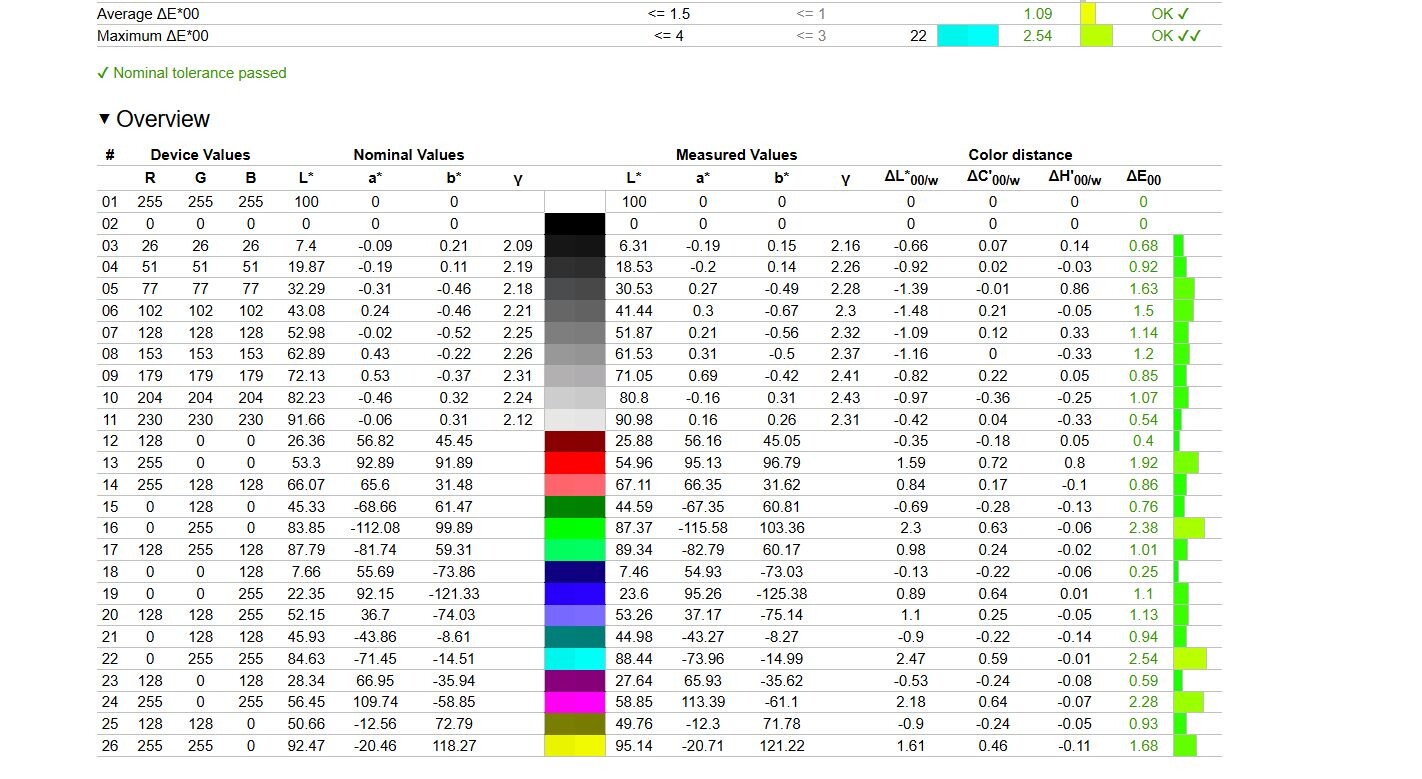This screenshot has width=1422, height=779.
Task: Click the measured L* value 95.14 in row 26
Action: point(634,746)
